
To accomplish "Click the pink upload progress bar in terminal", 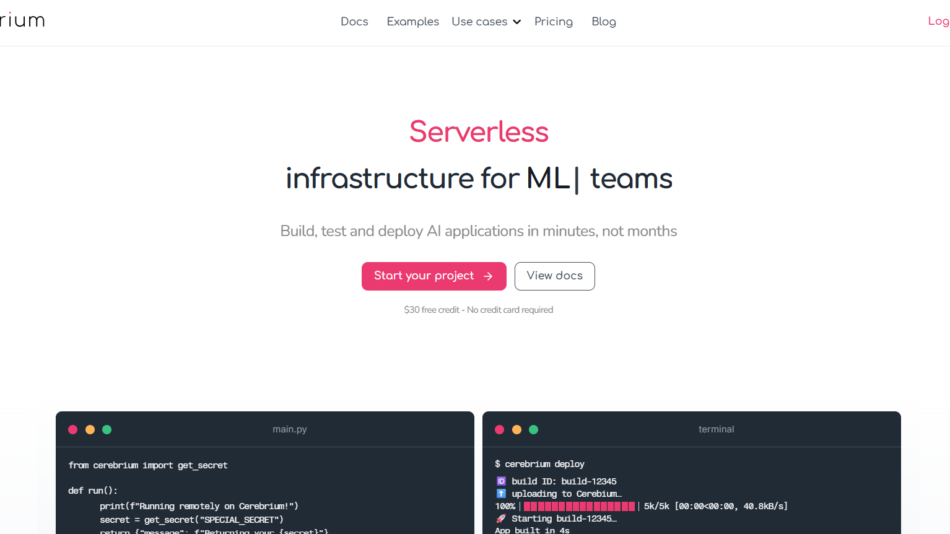I will click(x=579, y=507).
